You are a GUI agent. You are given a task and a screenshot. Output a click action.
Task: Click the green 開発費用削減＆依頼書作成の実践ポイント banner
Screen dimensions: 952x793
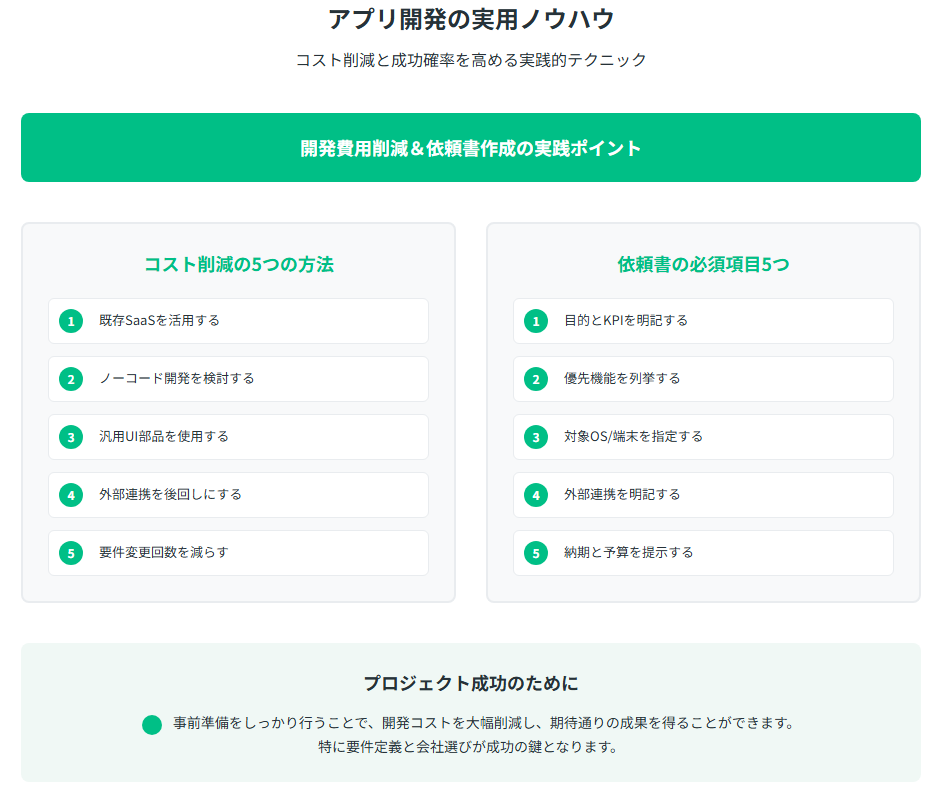click(x=471, y=148)
